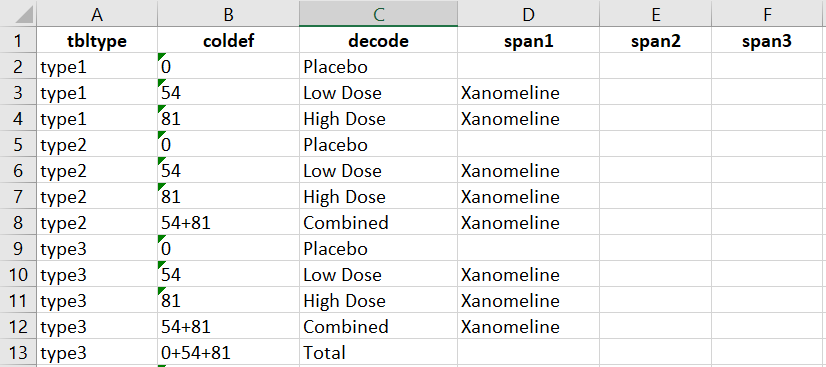Click the decode header cell
Image resolution: width=826 pixels, height=367 pixels.
point(378,41)
